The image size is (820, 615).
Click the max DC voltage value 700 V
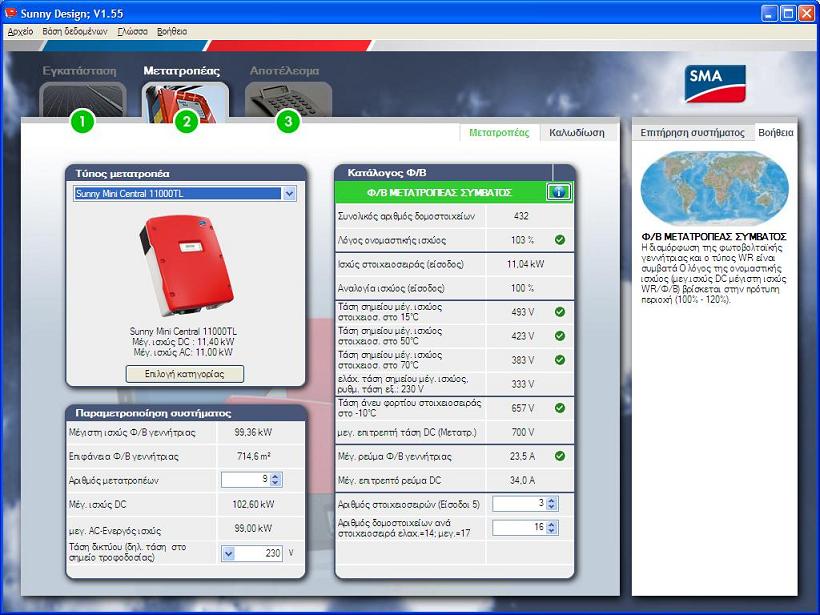[522, 432]
